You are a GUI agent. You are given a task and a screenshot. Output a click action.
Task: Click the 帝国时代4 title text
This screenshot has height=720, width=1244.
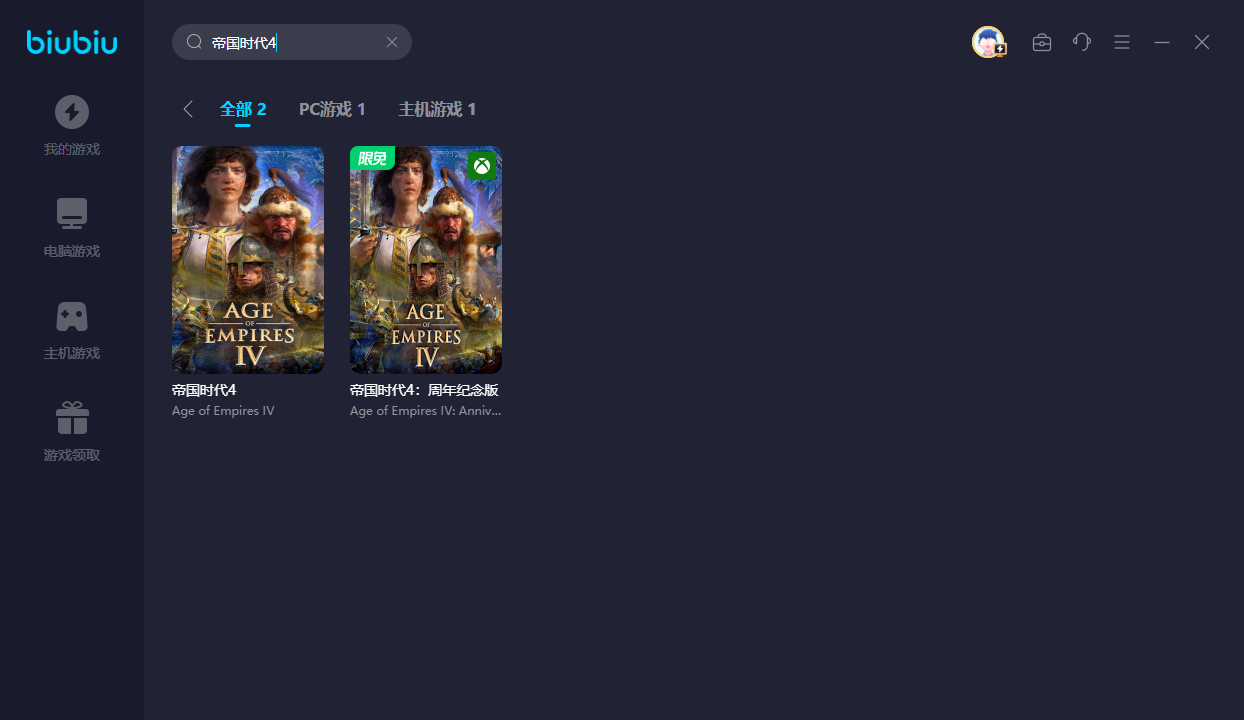(x=204, y=391)
